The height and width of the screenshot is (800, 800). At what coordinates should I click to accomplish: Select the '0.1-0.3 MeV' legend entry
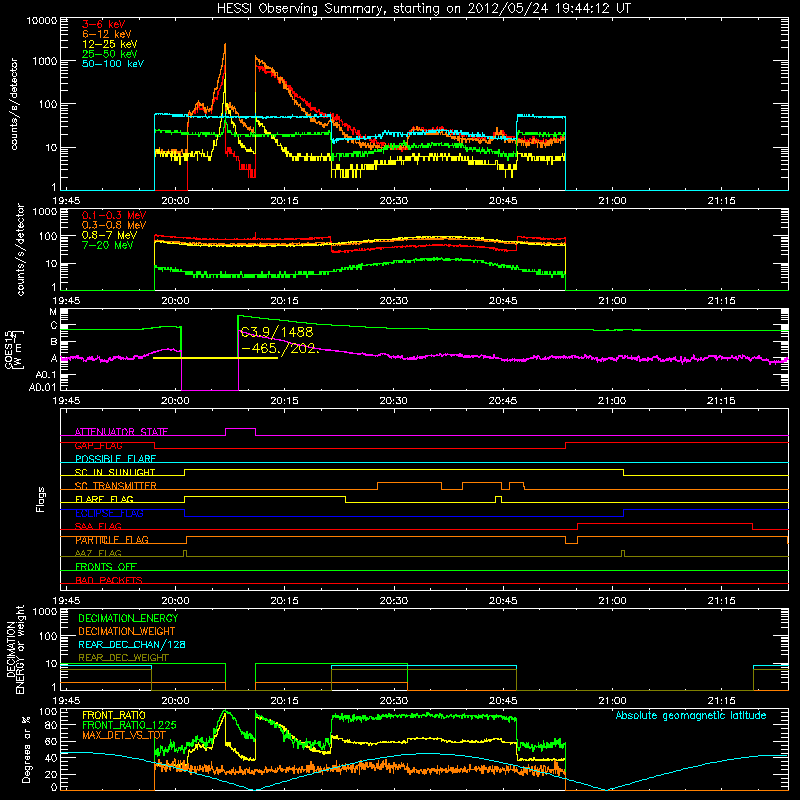point(114,215)
